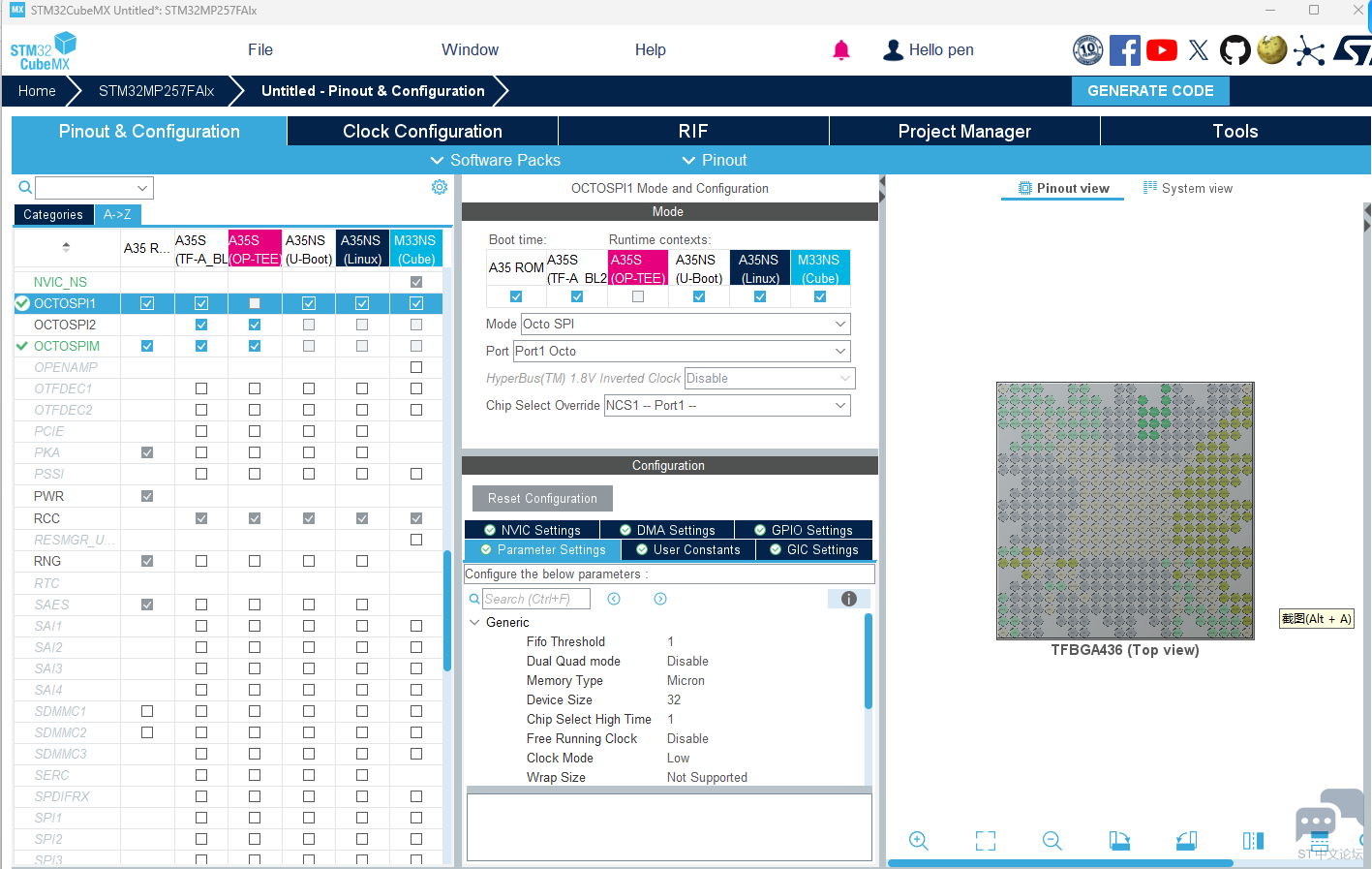The image size is (1372, 869).
Task: Click the TFBGA436 chip package image
Action: tap(1125, 511)
